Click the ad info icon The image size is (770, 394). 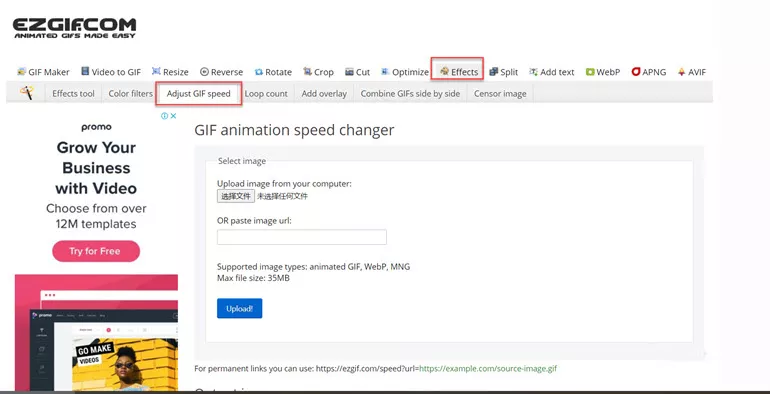click(x=165, y=116)
